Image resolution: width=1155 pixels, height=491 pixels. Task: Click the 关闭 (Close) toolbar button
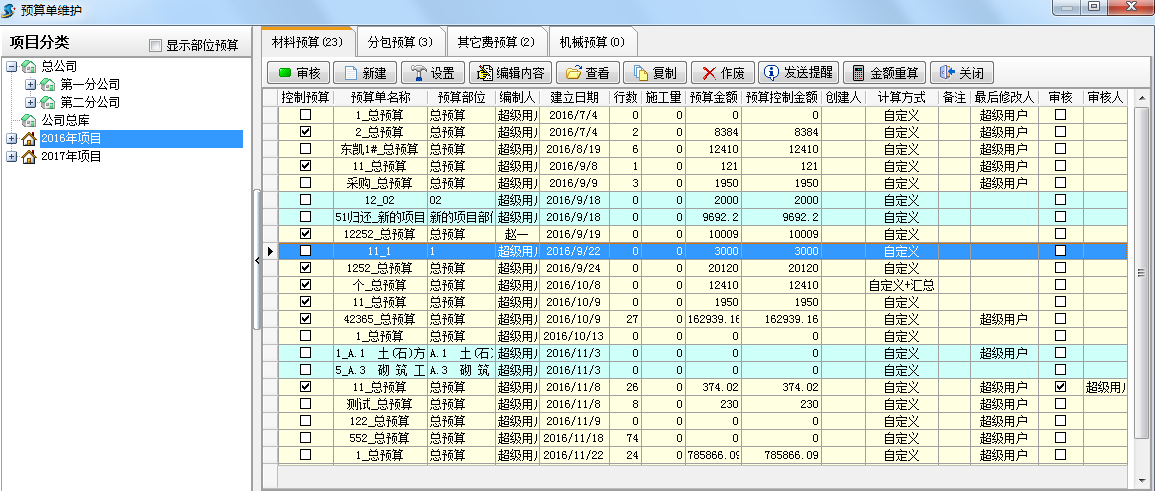[x=961, y=73]
